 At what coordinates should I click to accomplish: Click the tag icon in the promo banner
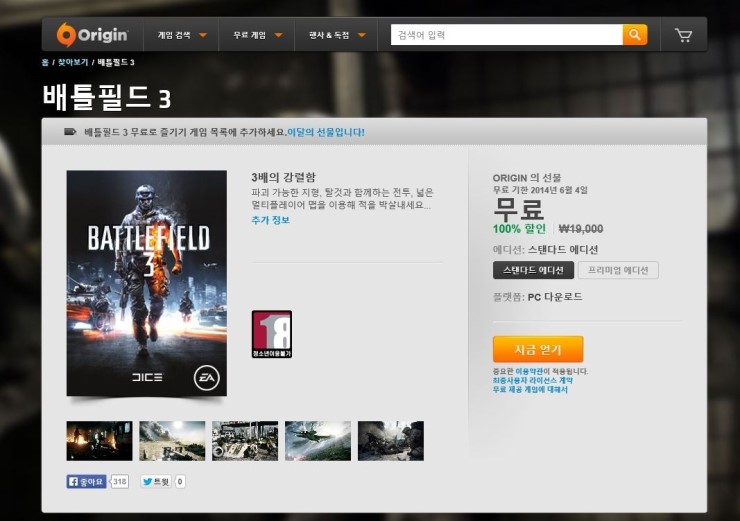[x=70, y=132]
